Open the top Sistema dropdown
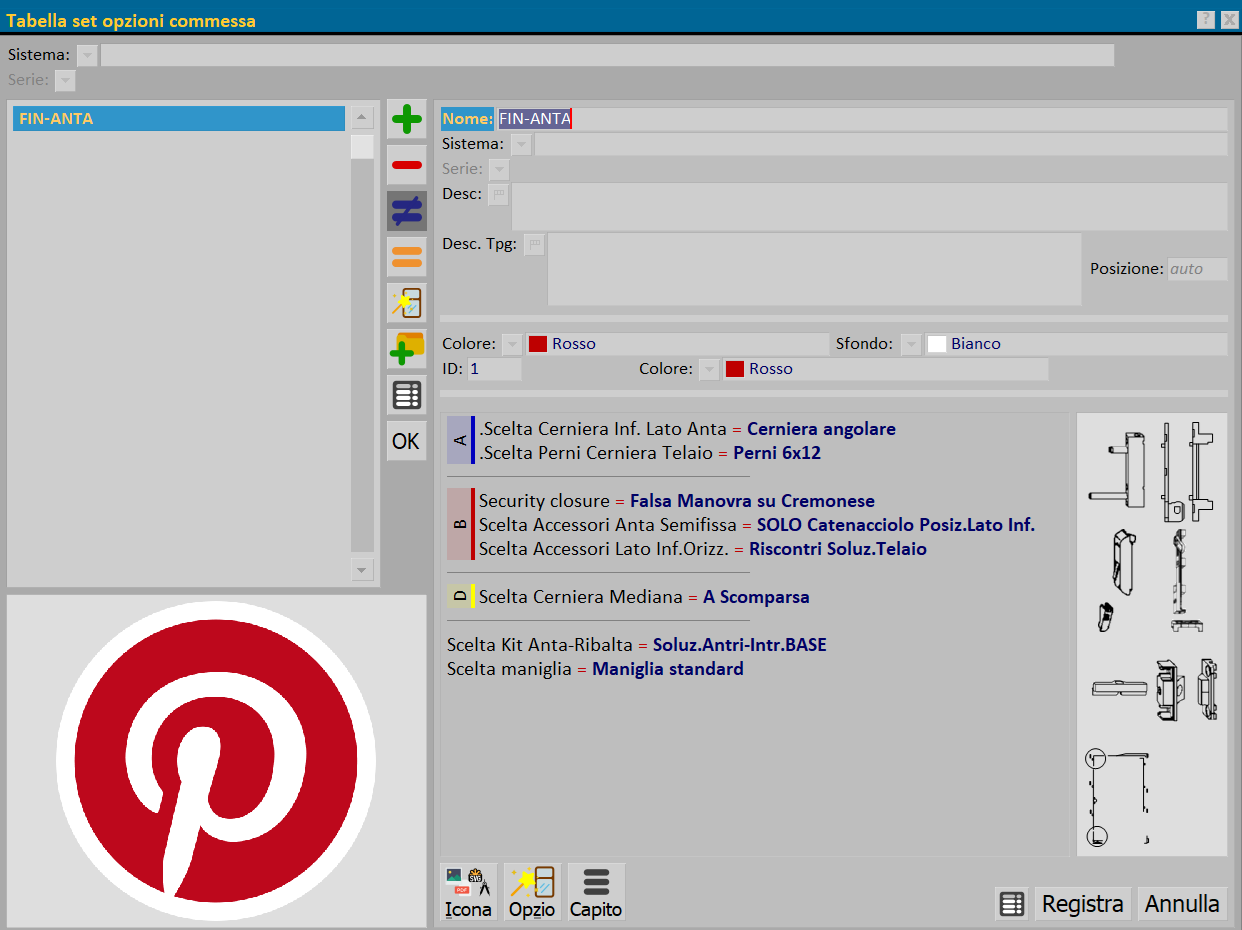This screenshot has width=1242, height=930. pyautogui.click(x=87, y=55)
